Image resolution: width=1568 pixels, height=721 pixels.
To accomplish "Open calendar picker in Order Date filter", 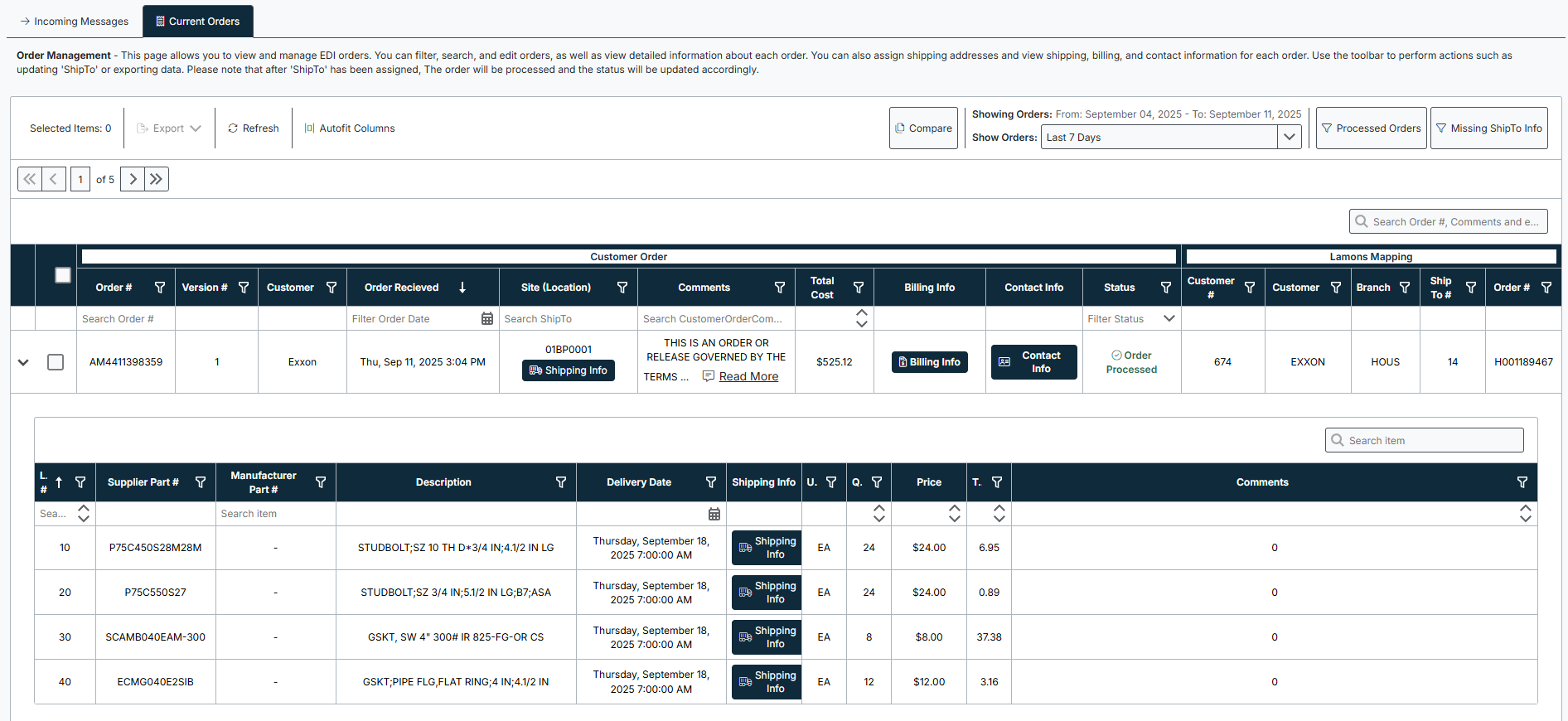I will [x=487, y=319].
